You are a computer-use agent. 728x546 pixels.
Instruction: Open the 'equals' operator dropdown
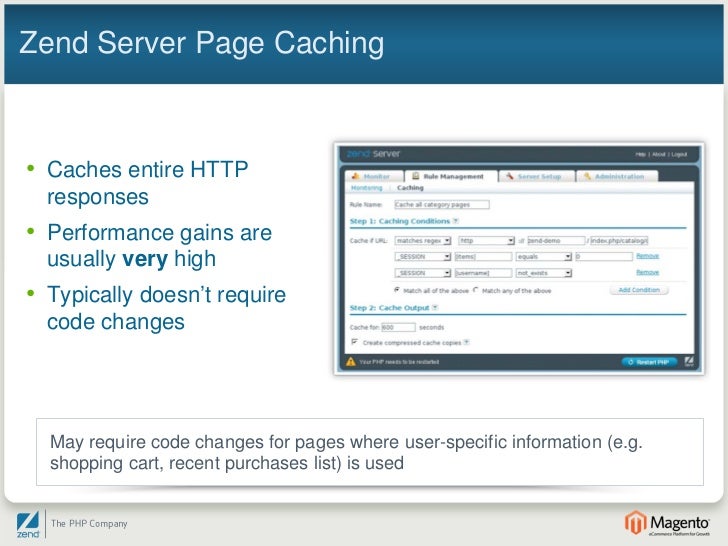tap(544, 257)
